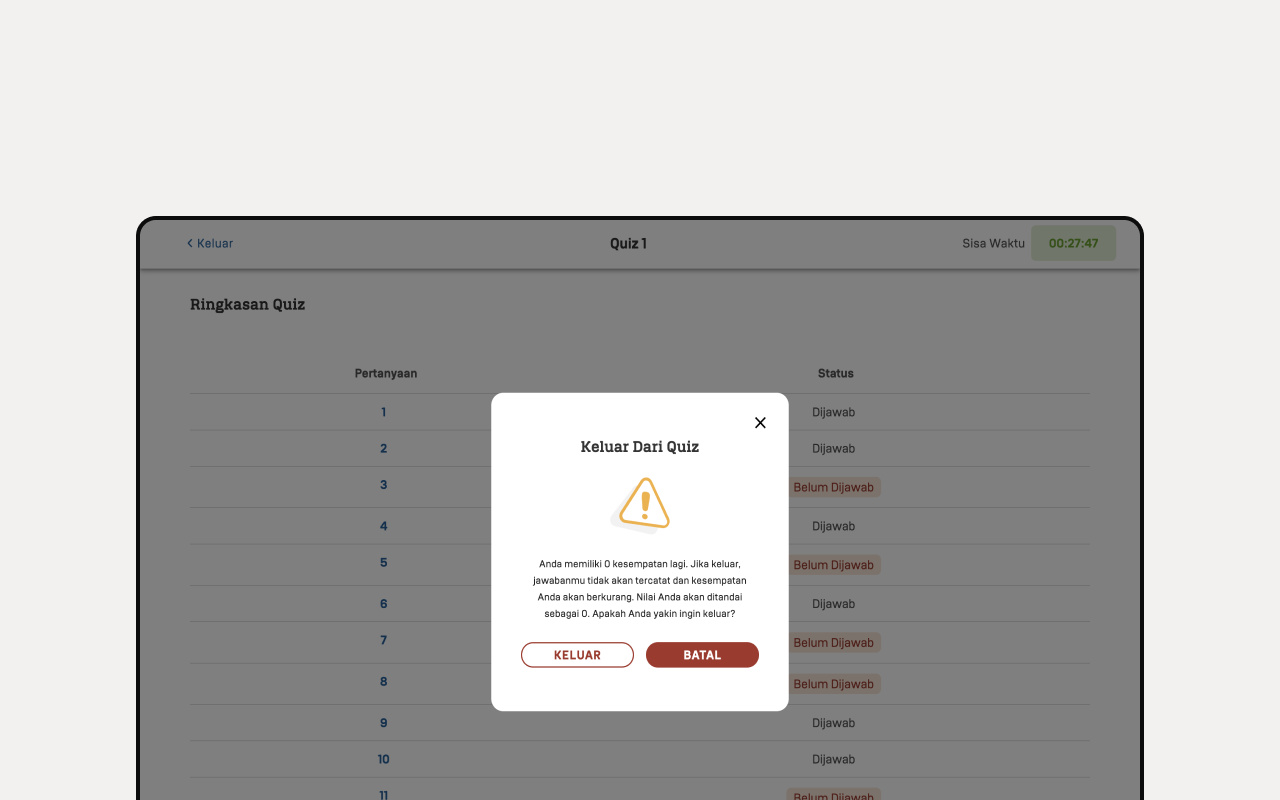Viewport: 1280px width, 800px height.
Task: Open question number 2
Action: [383, 448]
